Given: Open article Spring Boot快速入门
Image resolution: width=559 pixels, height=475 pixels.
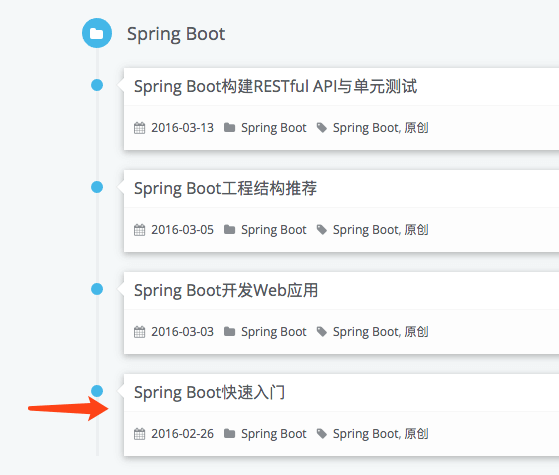Looking at the screenshot, I should 209,392.
